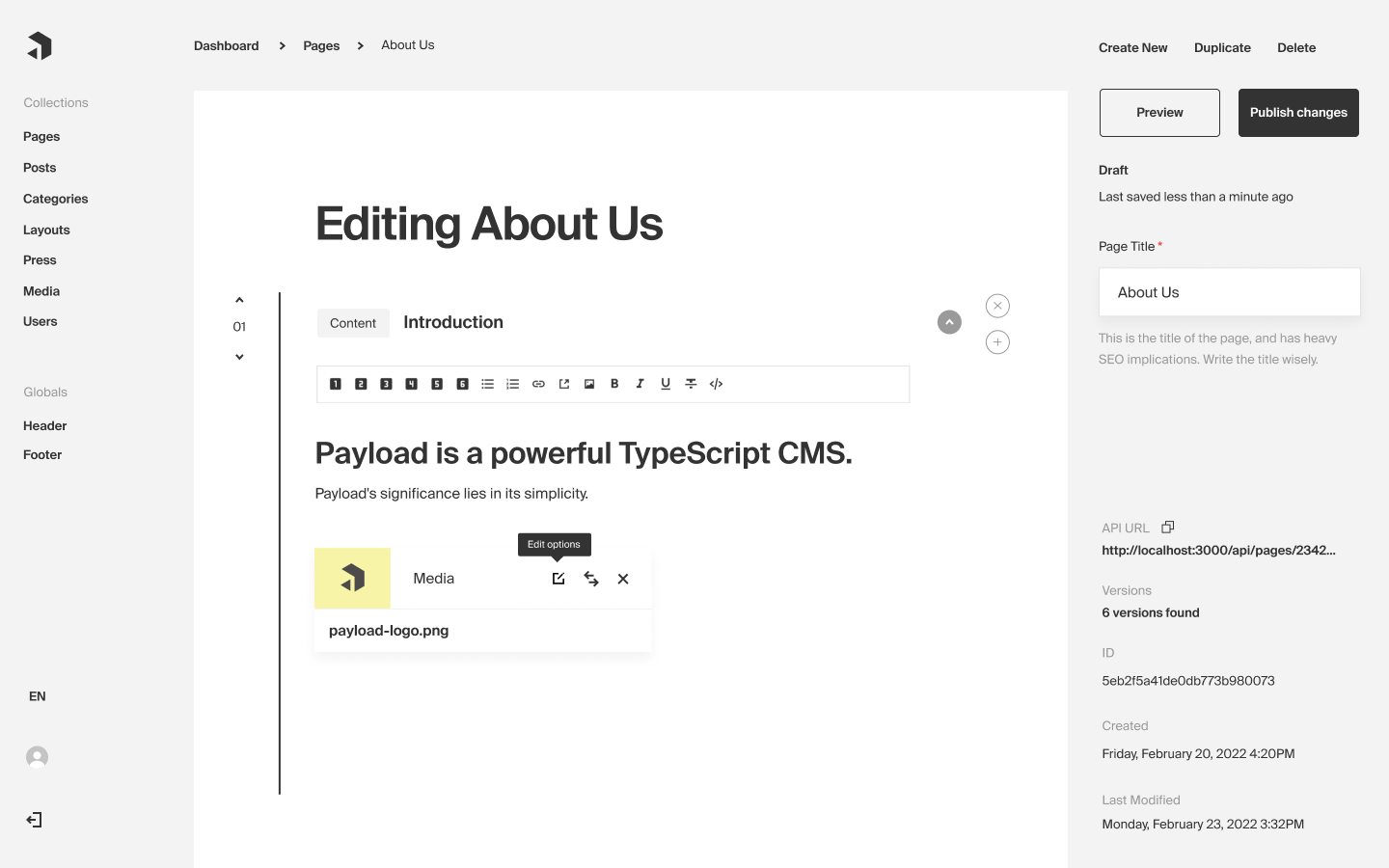The image size is (1389, 868).
Task: Insert a bulleted list
Action: point(487,384)
